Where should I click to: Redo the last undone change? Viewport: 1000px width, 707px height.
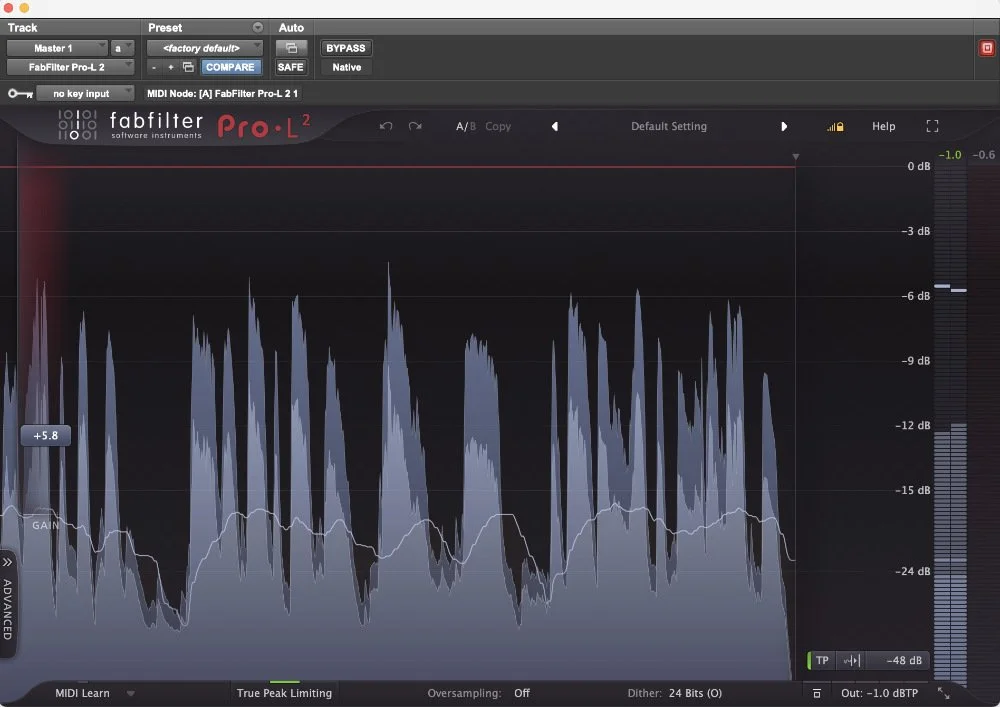[415, 126]
